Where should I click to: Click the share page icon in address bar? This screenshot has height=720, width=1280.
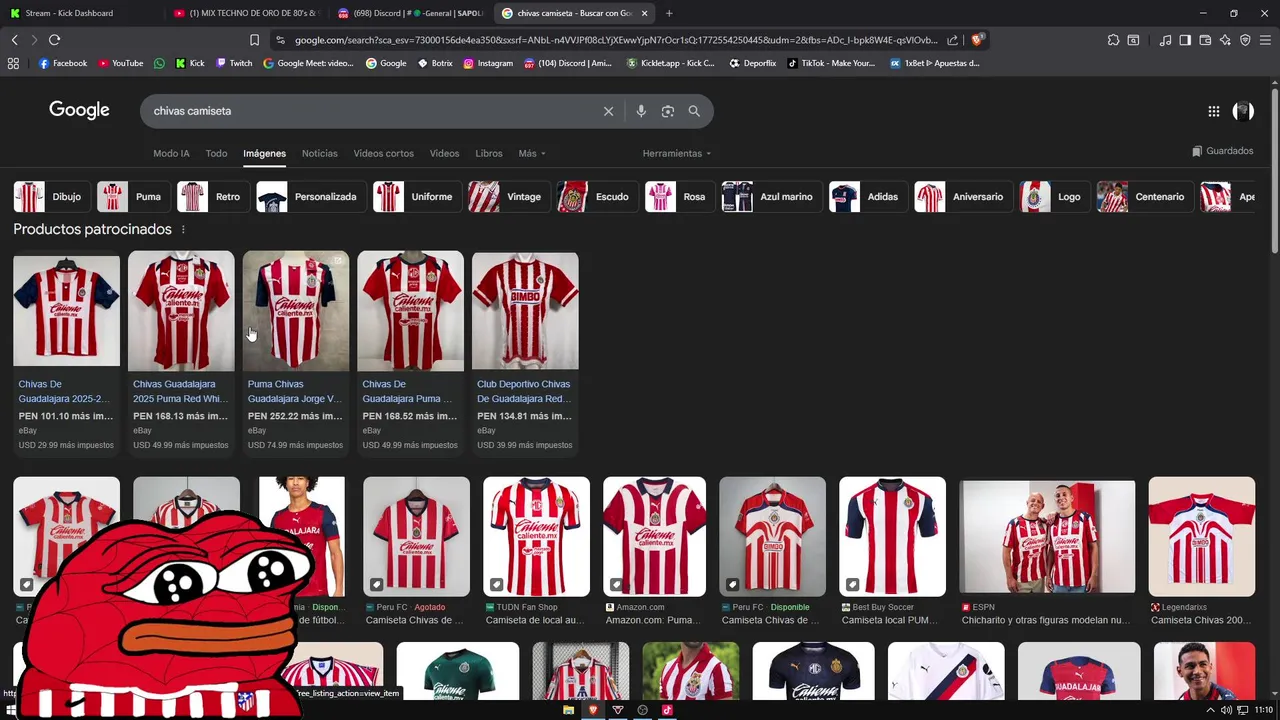click(x=952, y=40)
